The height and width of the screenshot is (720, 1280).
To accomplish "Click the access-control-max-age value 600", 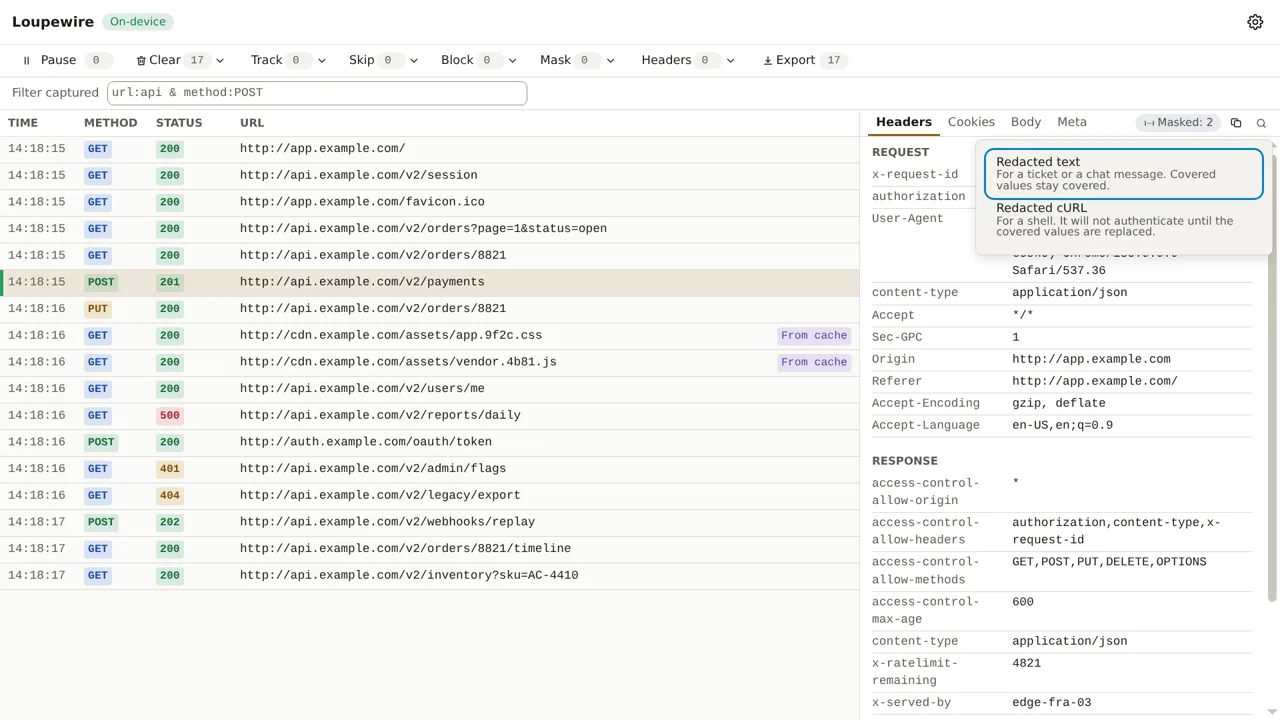I will pyautogui.click(x=1023, y=602).
